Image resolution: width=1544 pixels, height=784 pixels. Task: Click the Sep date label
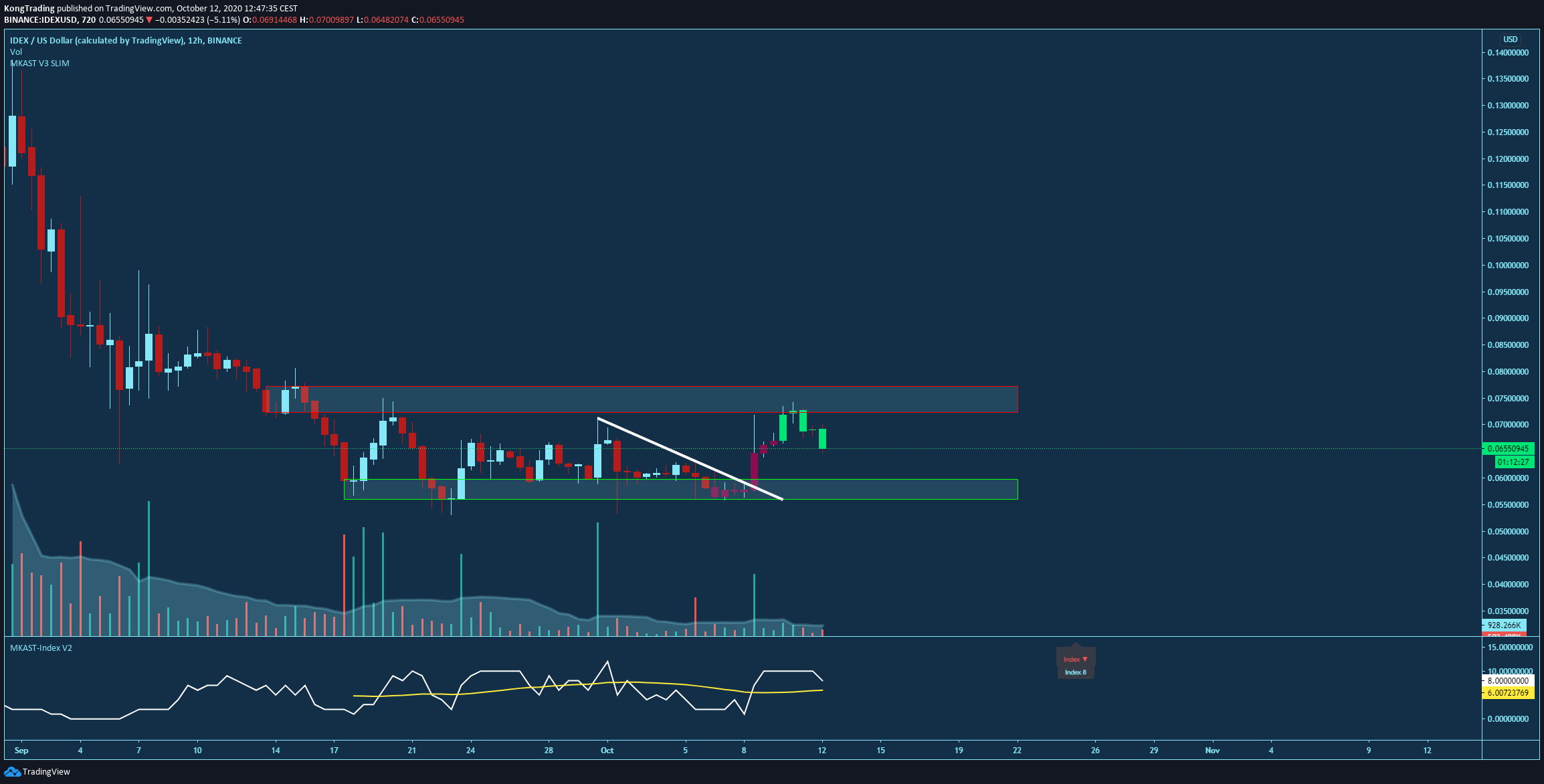[x=21, y=751]
